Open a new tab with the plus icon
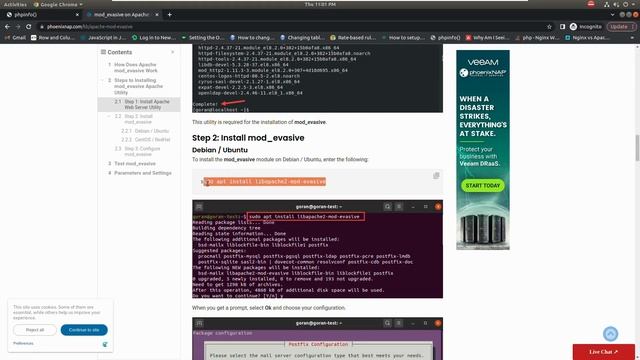640x360 pixels. pos(169,15)
